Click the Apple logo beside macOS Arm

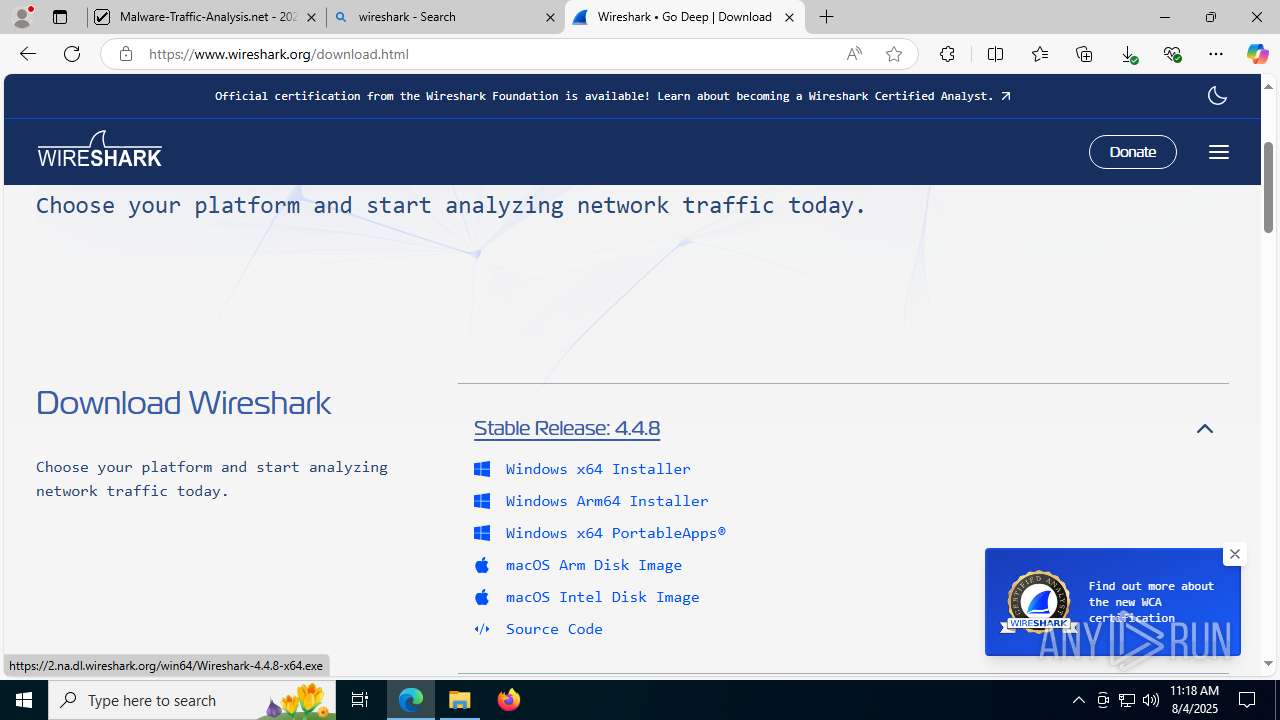pos(482,565)
